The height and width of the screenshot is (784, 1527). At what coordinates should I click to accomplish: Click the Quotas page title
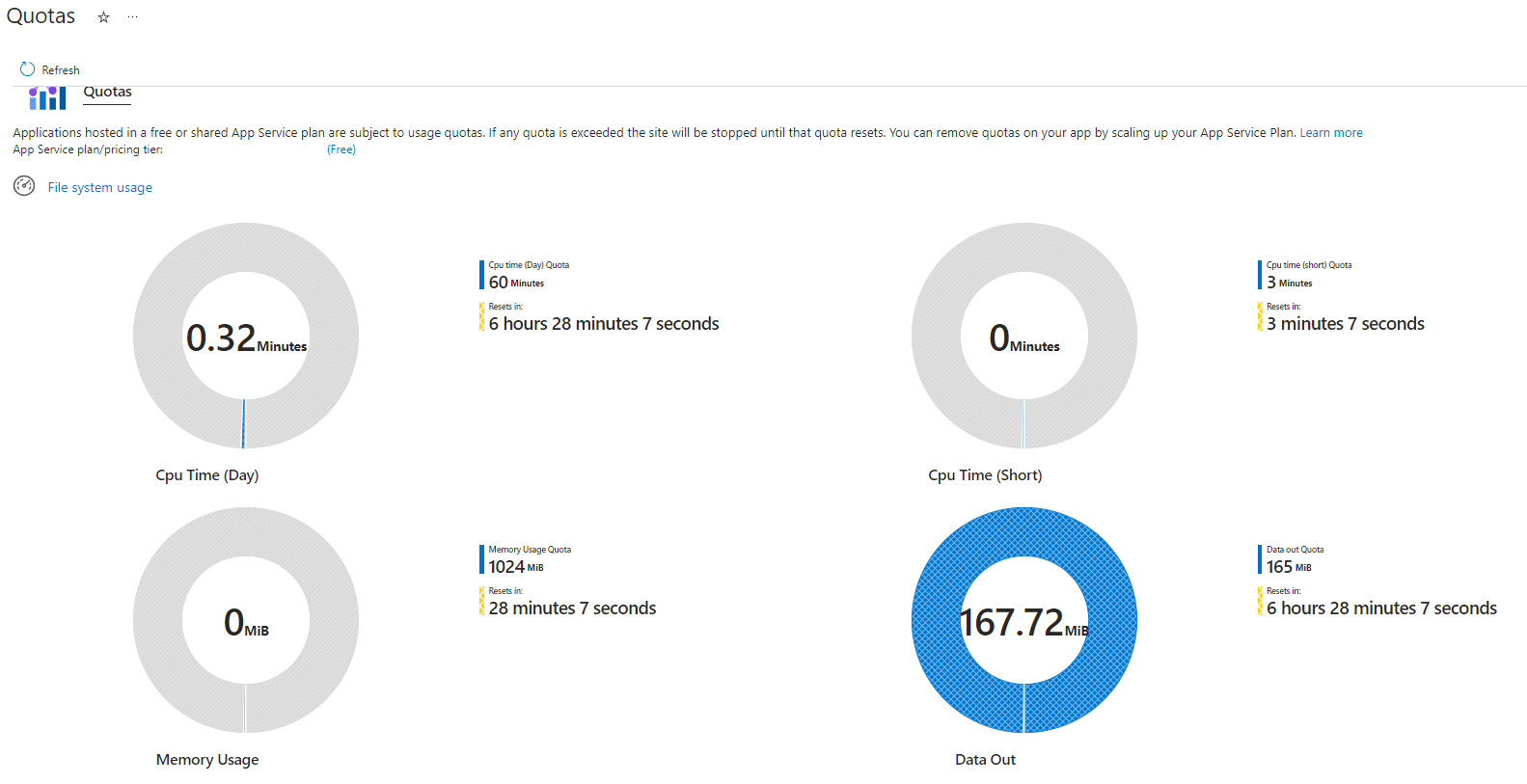pyautogui.click(x=41, y=16)
